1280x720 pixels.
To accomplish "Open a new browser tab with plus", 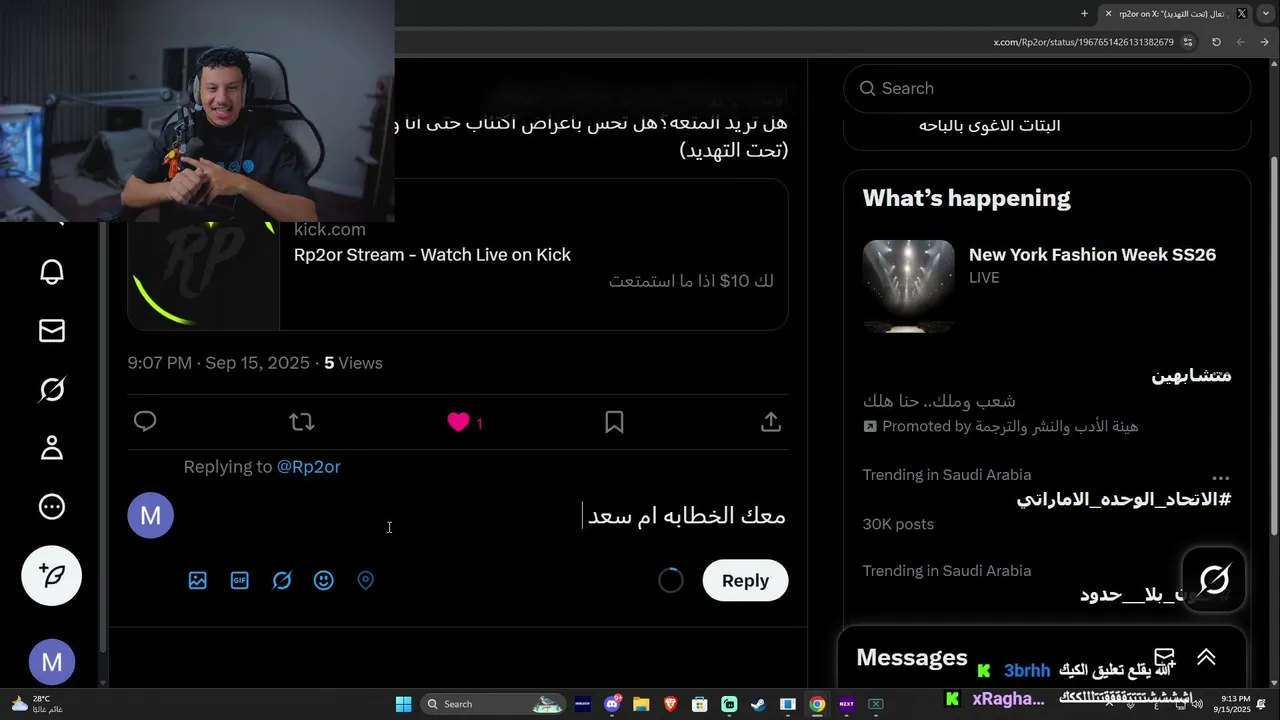I will (1084, 14).
